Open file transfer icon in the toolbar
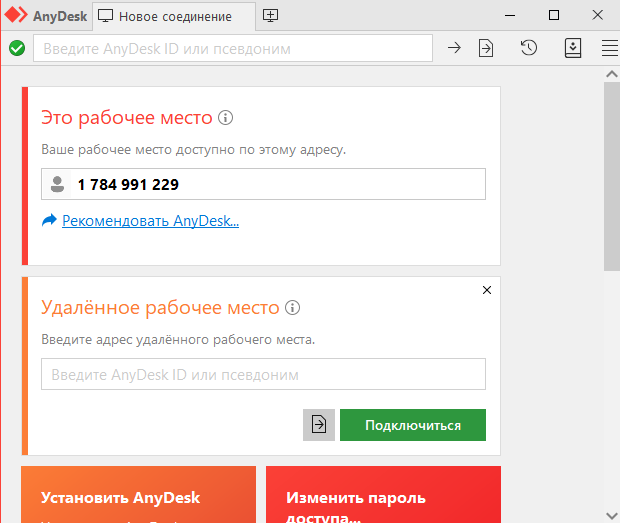This screenshot has width=620, height=523. pos(486,48)
